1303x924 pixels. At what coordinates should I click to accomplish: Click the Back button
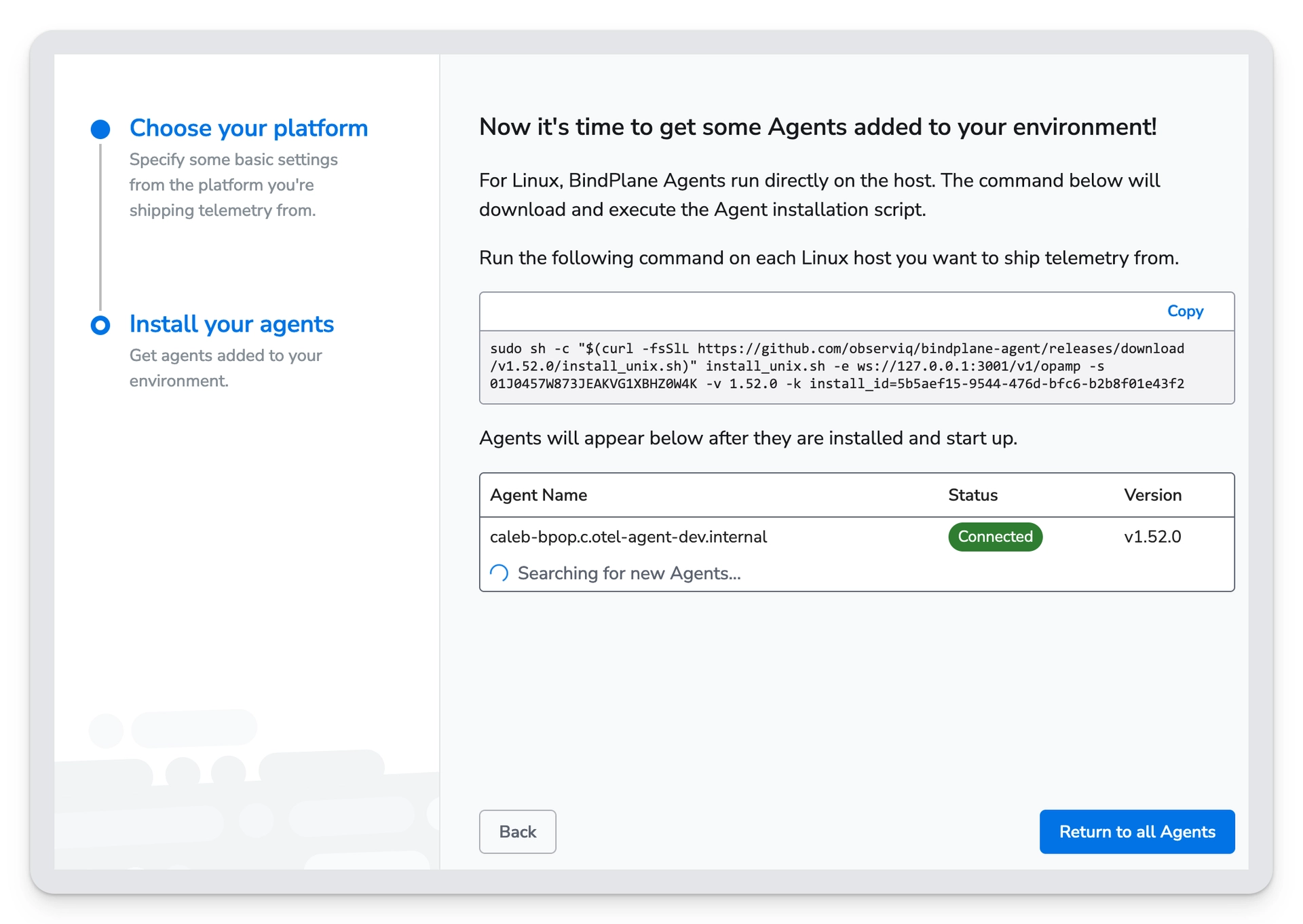pyautogui.click(x=517, y=832)
